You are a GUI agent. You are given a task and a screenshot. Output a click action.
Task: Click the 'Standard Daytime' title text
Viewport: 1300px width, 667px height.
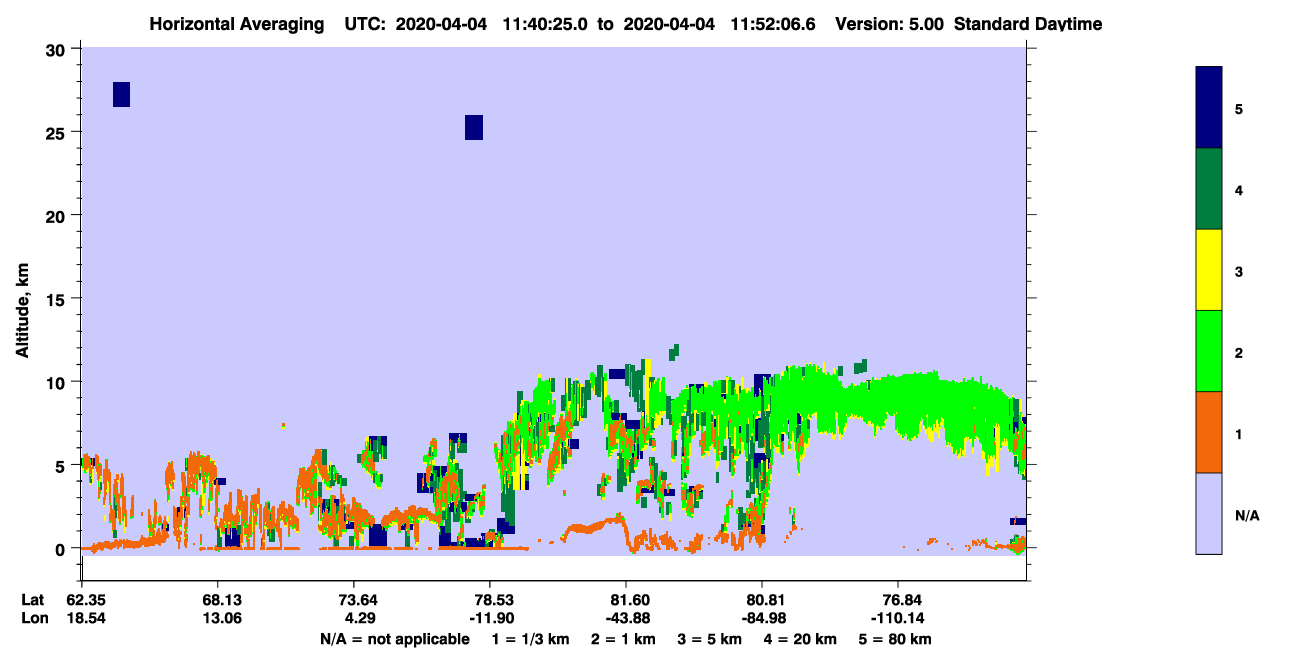click(x=1029, y=23)
